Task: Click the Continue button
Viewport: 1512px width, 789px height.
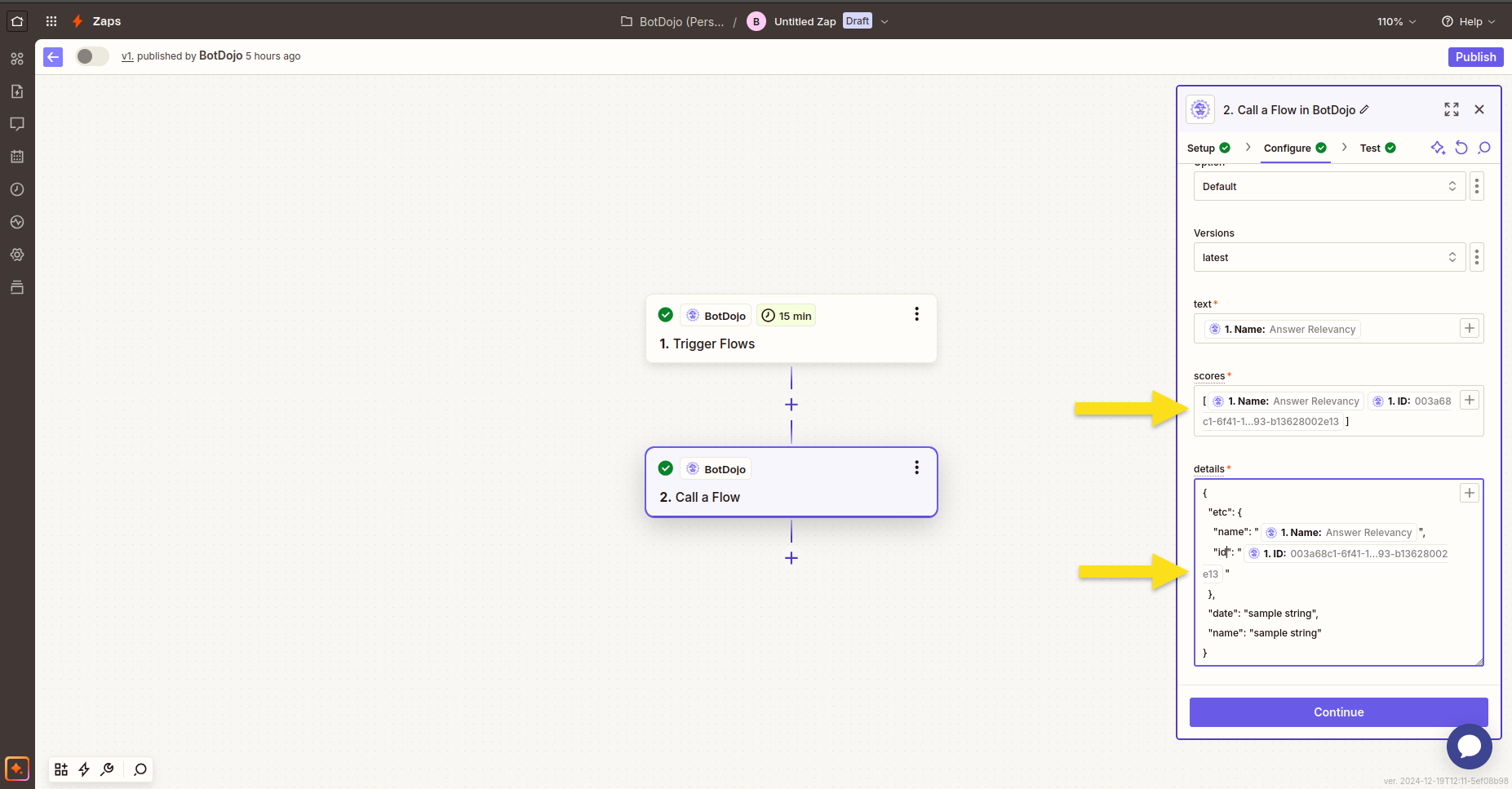Action: point(1338,712)
